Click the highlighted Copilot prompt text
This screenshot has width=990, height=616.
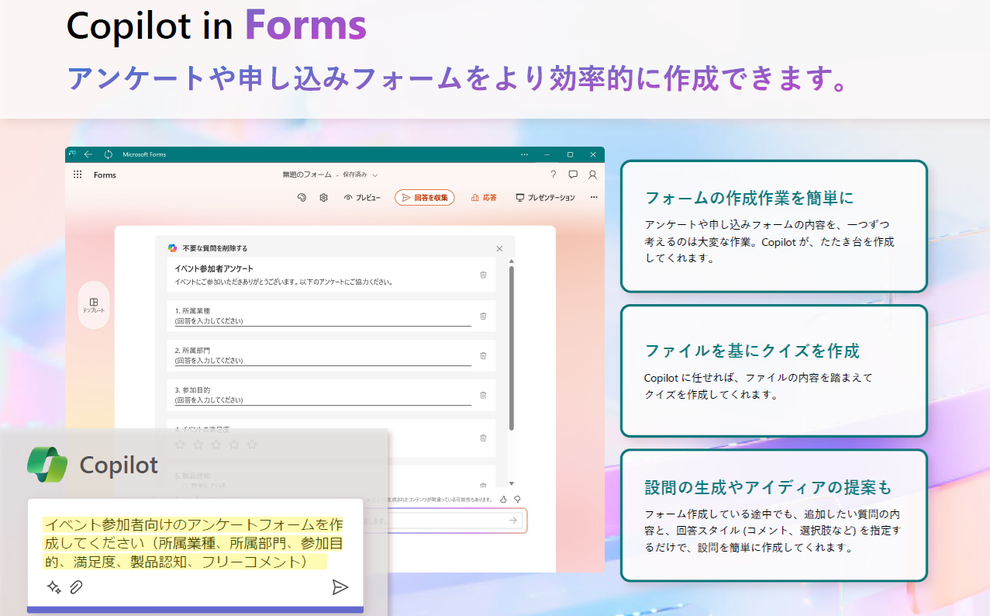click(x=193, y=543)
